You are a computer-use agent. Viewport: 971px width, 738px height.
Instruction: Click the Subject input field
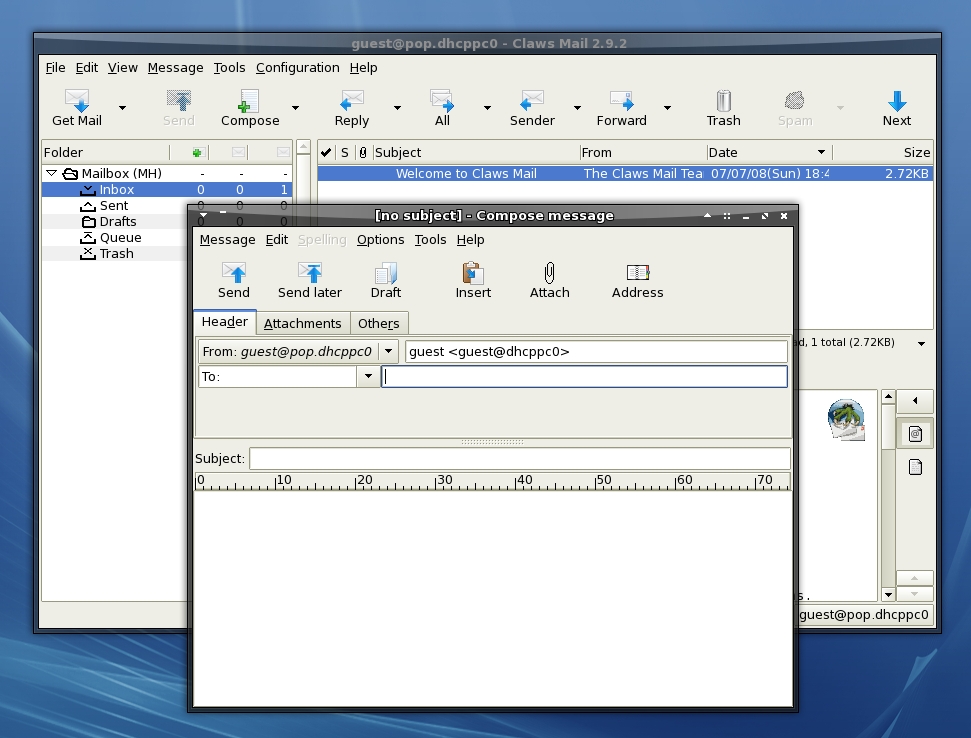(x=520, y=459)
